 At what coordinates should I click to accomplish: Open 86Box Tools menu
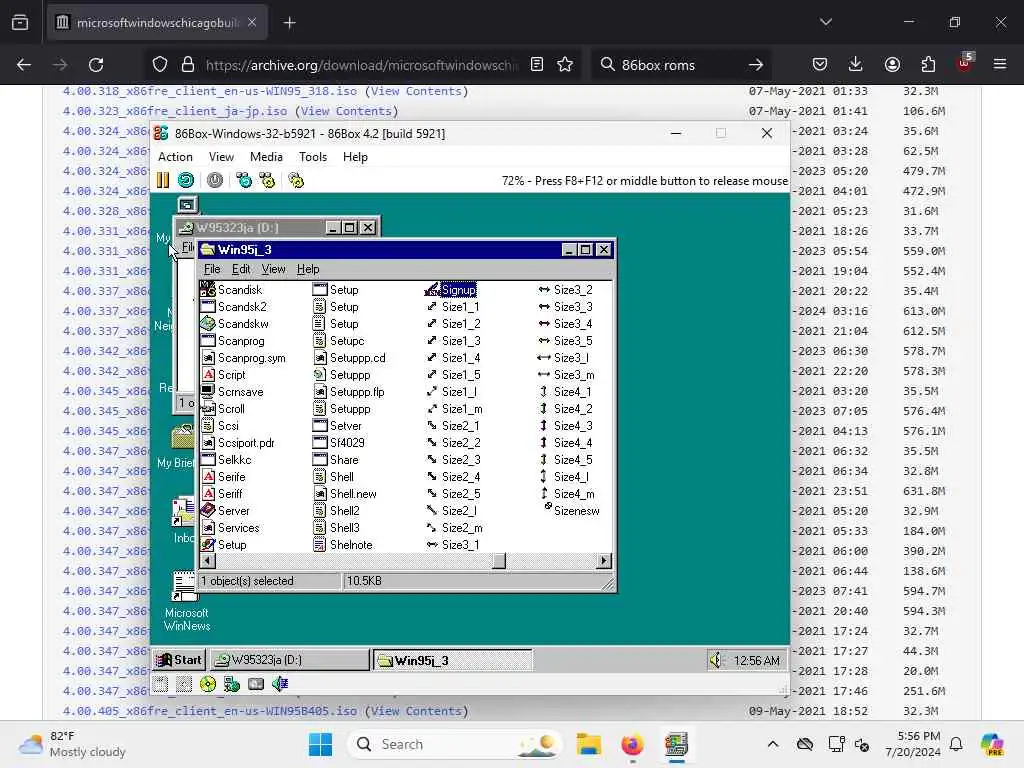pyautogui.click(x=313, y=157)
